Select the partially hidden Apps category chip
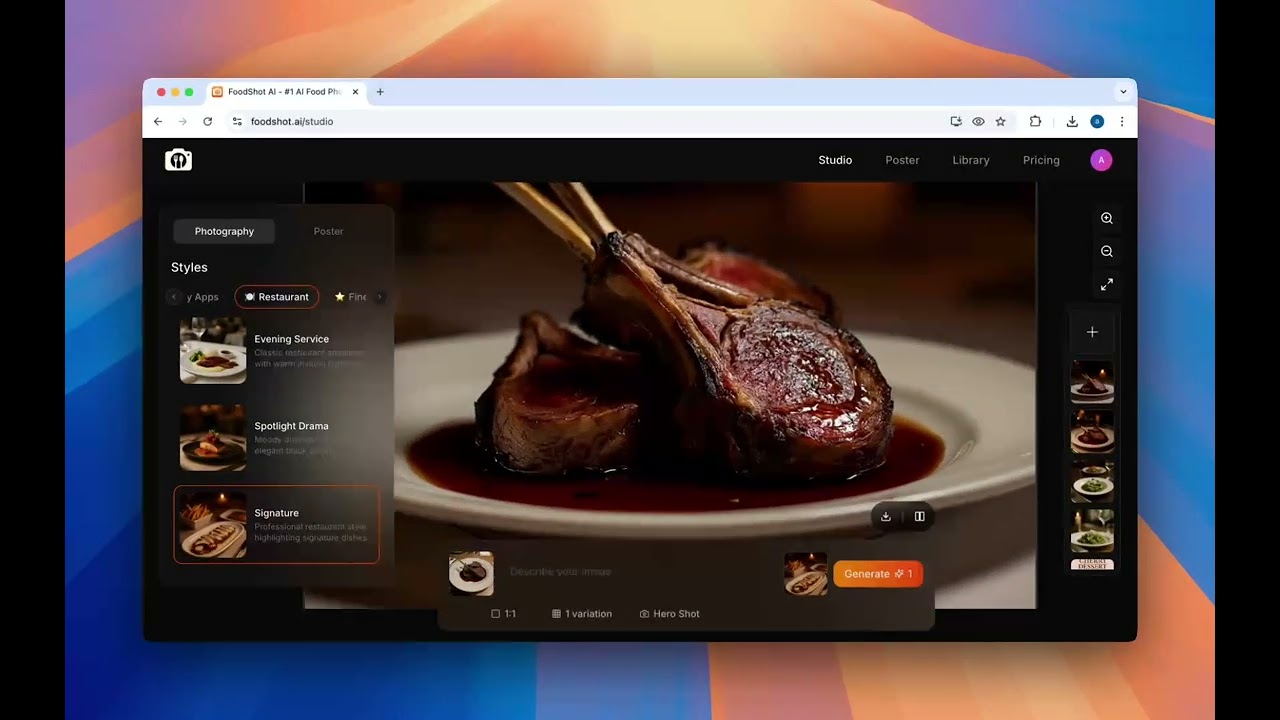 203,297
